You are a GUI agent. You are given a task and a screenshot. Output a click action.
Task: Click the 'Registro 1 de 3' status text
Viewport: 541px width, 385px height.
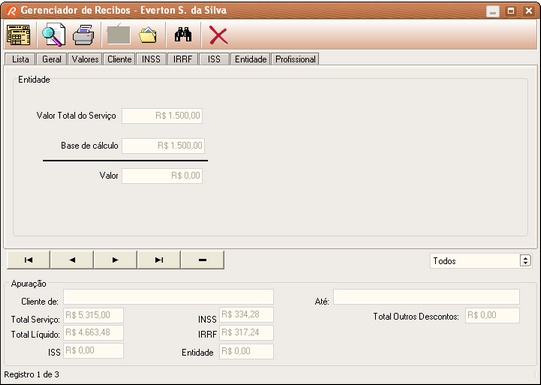[x=32, y=375]
